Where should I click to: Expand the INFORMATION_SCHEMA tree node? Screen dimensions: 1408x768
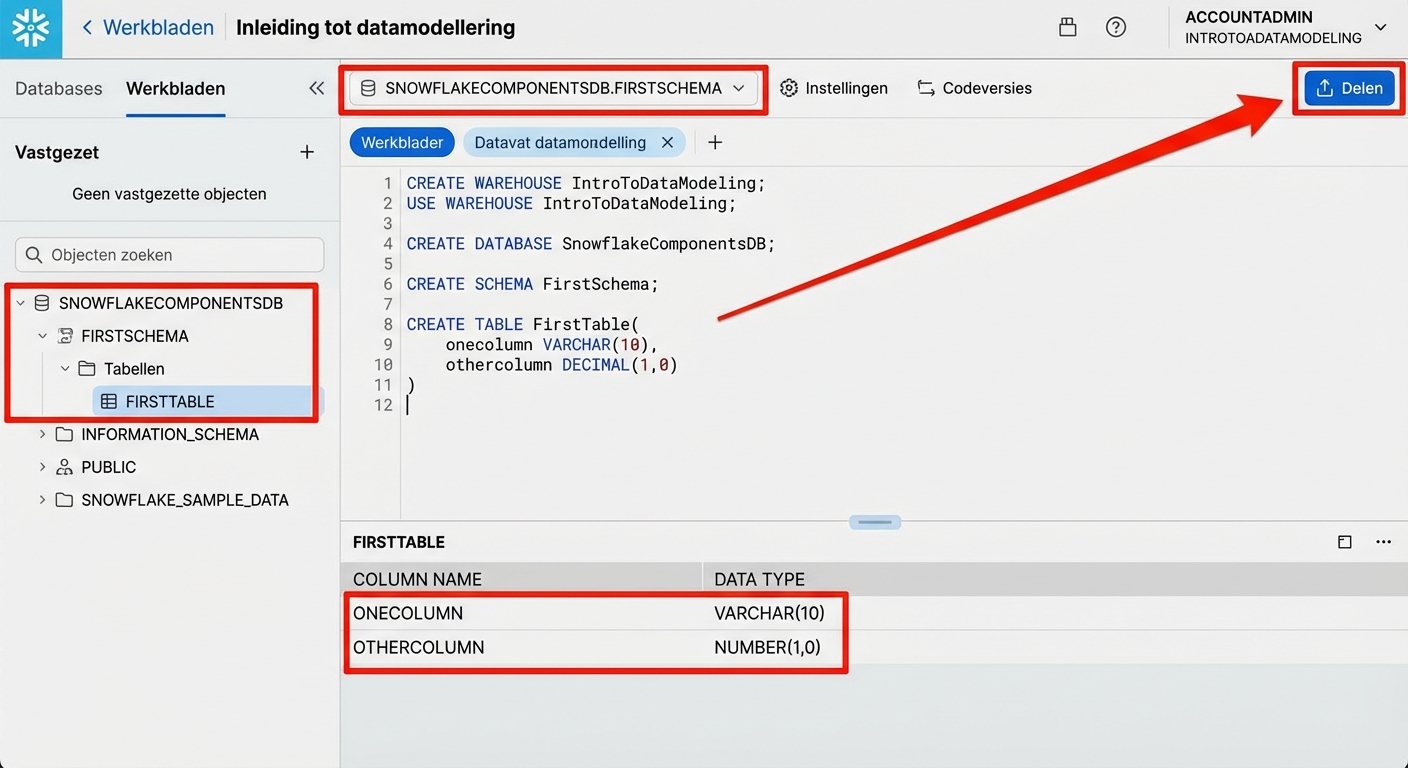coord(42,434)
